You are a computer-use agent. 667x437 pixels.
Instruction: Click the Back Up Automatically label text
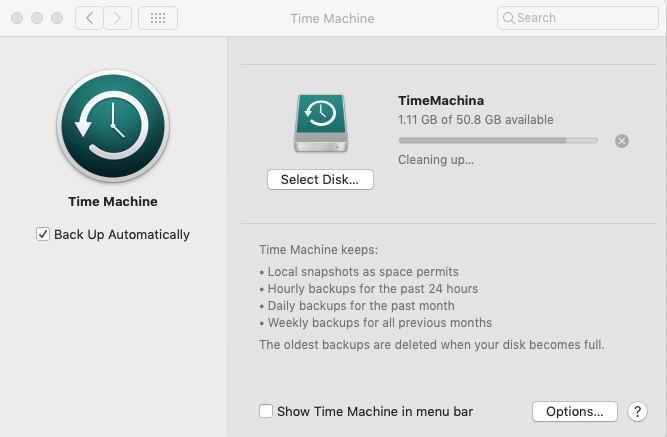tap(122, 234)
